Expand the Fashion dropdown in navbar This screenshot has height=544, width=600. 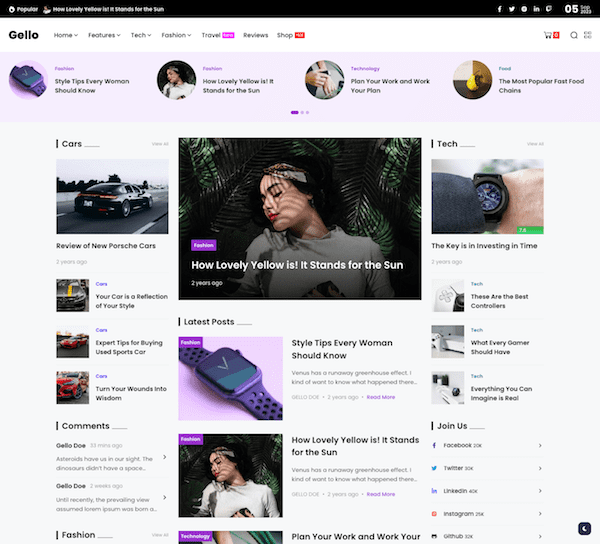[x=177, y=35]
